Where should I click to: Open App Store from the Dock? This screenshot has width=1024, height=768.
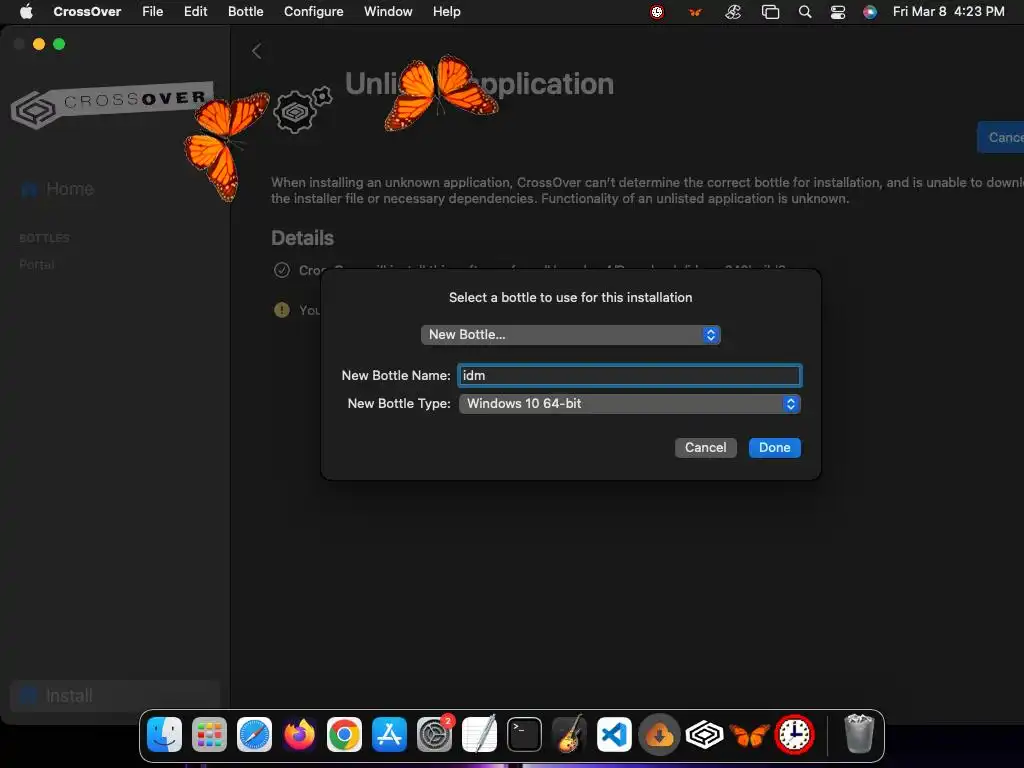click(389, 735)
